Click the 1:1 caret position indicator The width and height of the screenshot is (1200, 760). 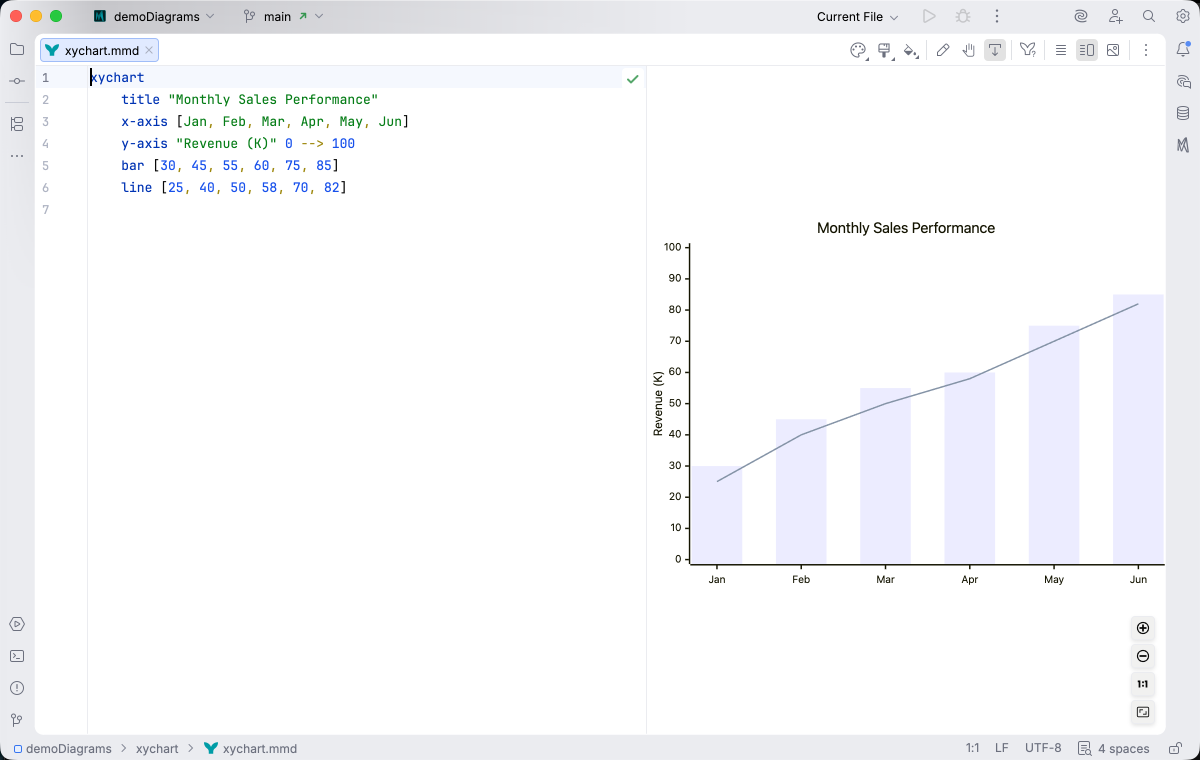click(x=972, y=748)
